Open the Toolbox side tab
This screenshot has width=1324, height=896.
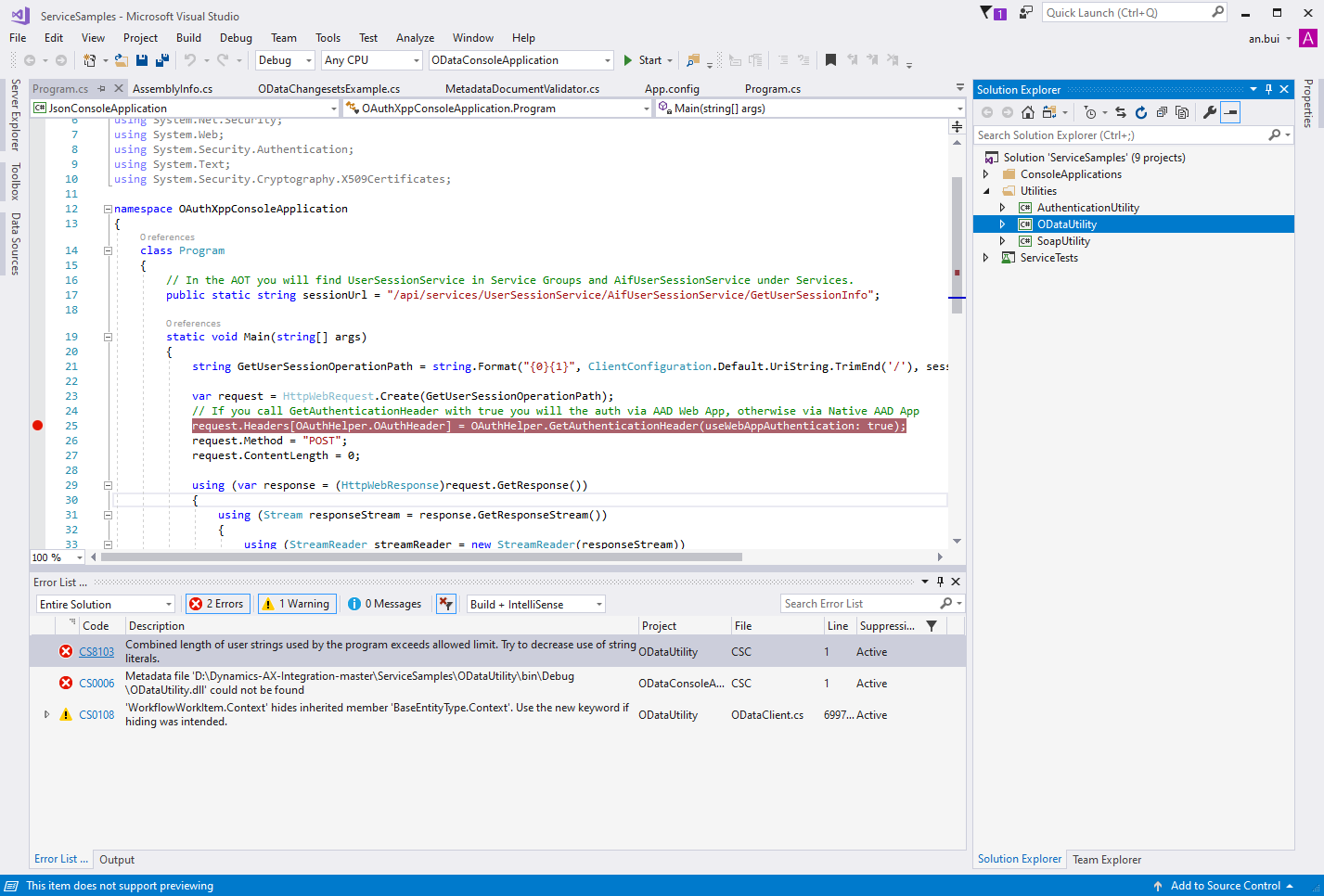pos(15,182)
